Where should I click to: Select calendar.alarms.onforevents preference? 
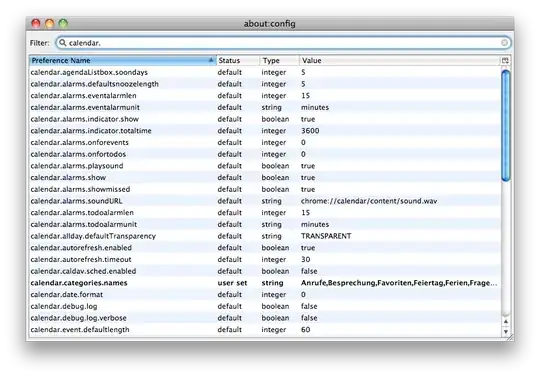[x=265, y=143]
